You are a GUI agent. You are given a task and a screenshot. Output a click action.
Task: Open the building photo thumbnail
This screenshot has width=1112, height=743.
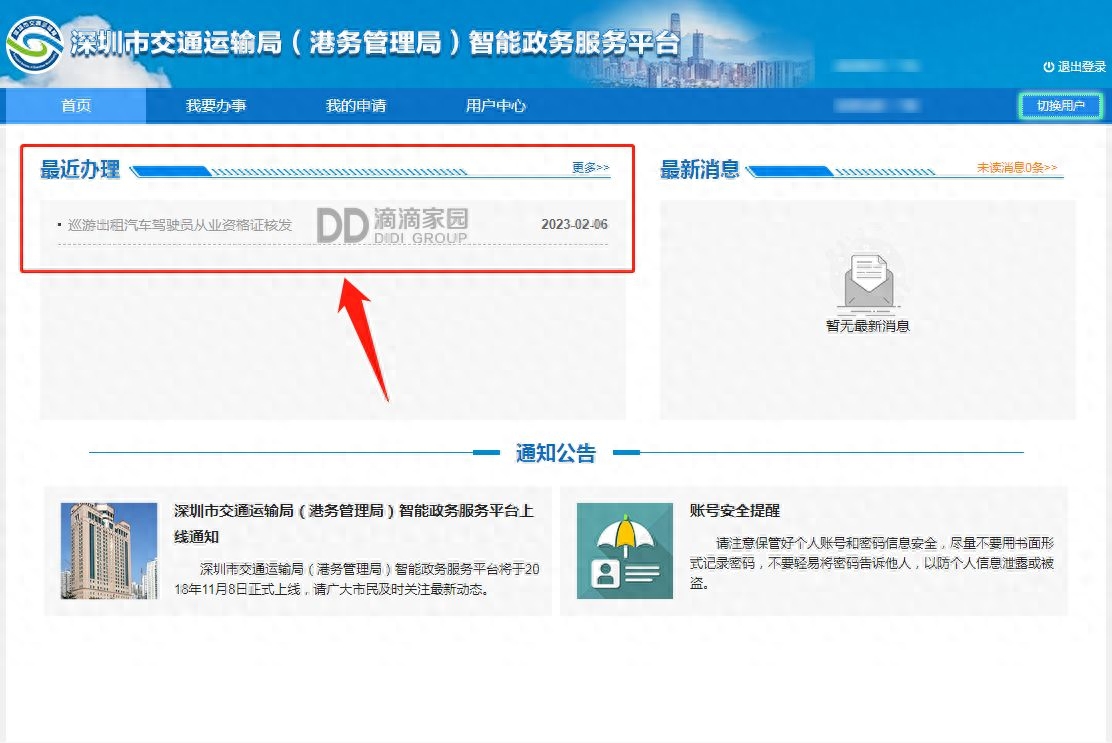[109, 551]
